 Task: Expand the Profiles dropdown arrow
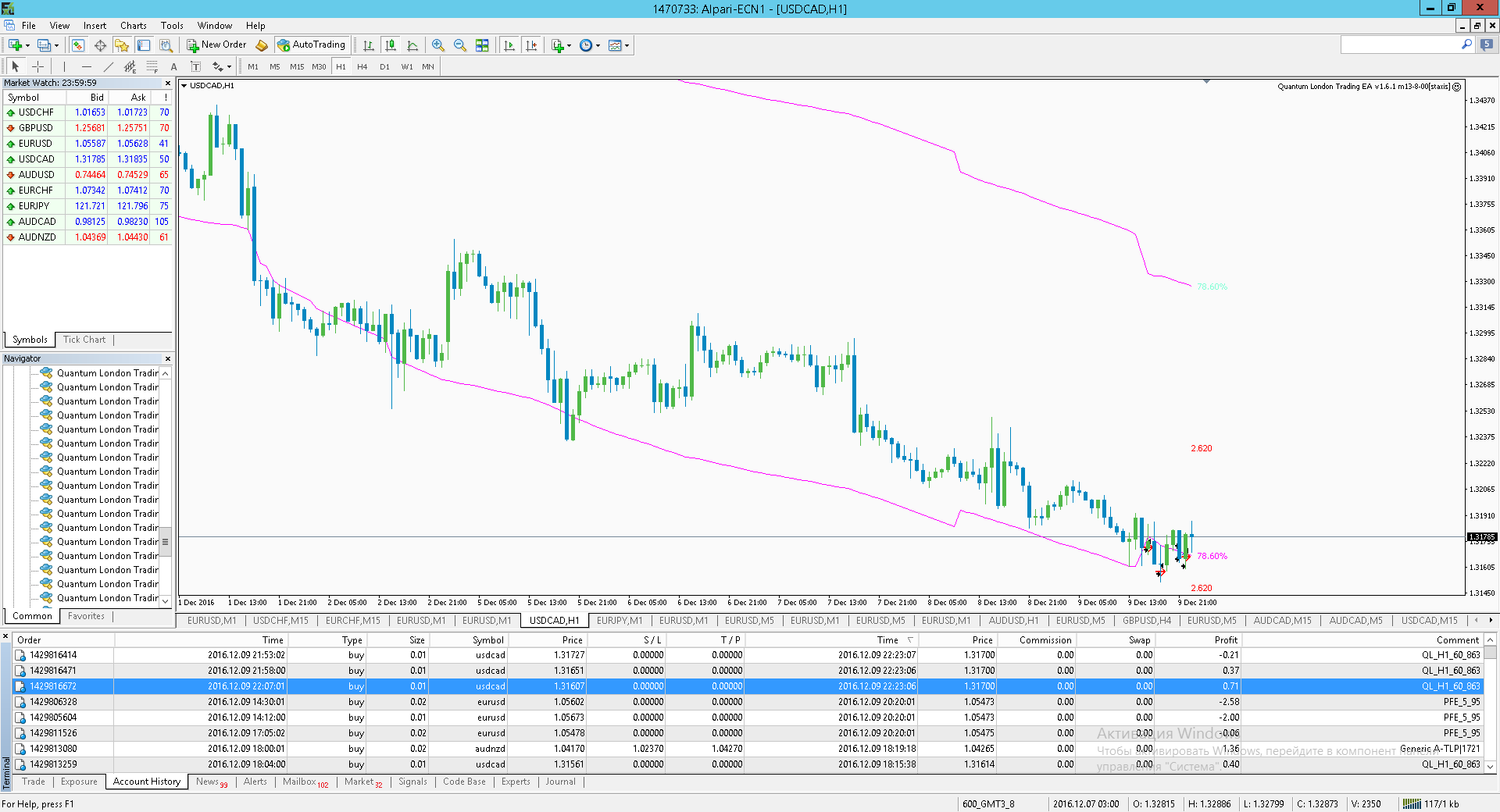[57, 46]
